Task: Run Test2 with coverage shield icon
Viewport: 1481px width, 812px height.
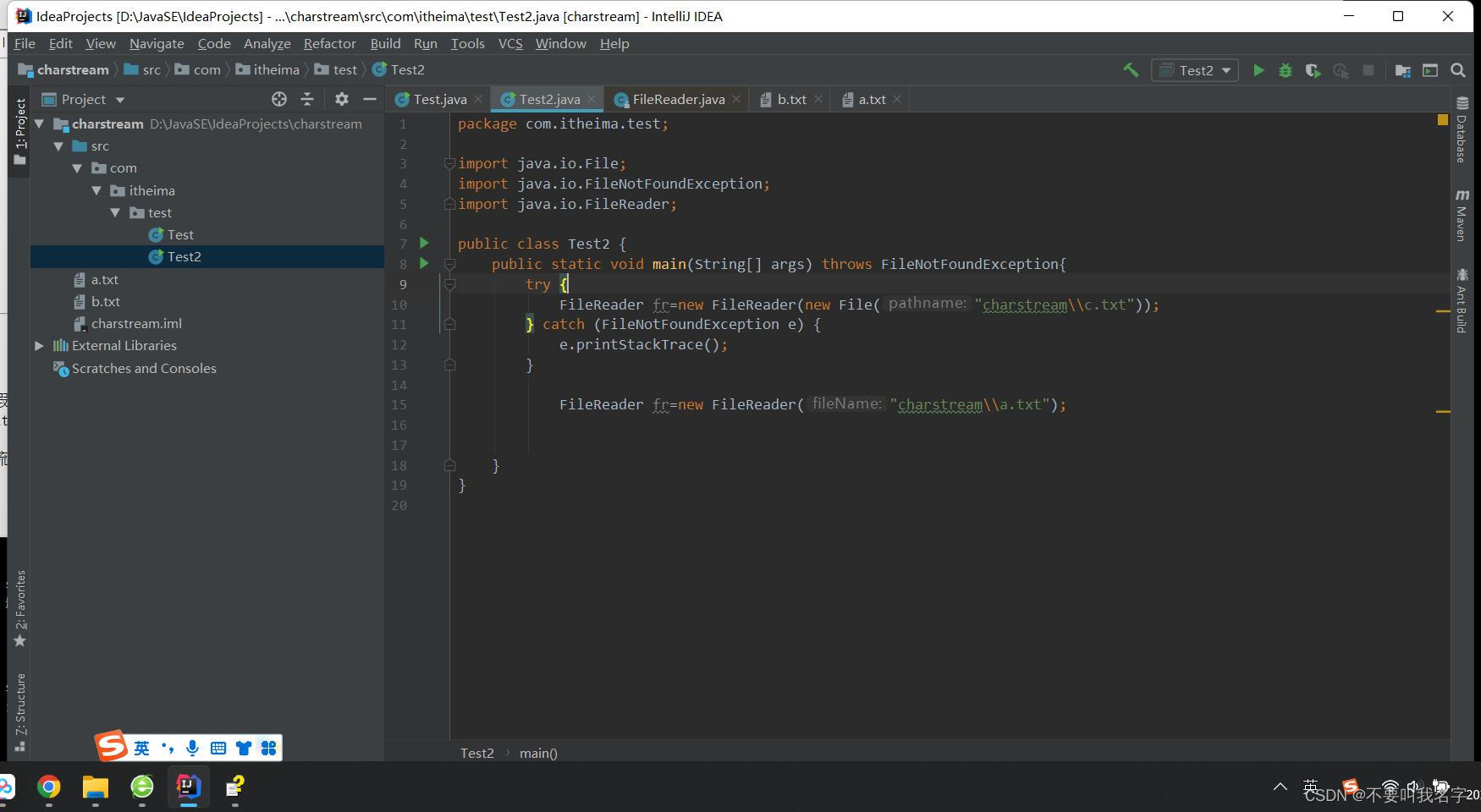Action: [1313, 70]
